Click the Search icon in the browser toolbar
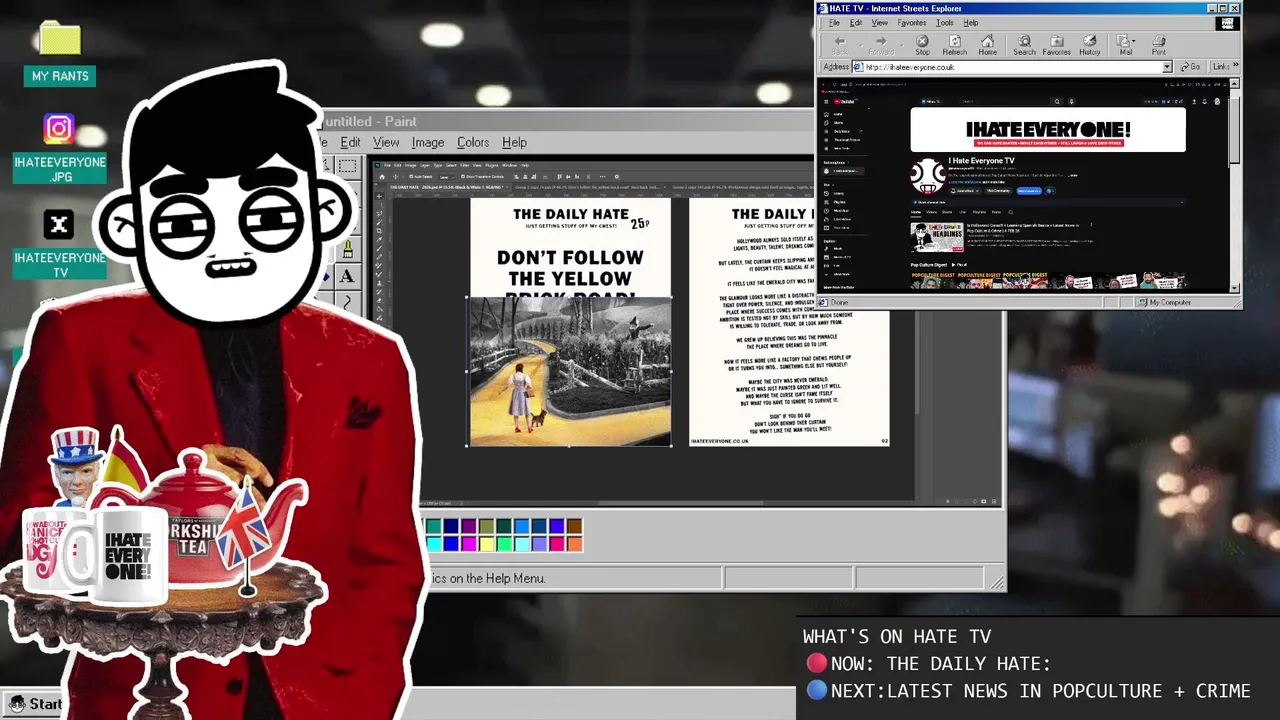Image resolution: width=1280 pixels, height=720 pixels. [1024, 45]
